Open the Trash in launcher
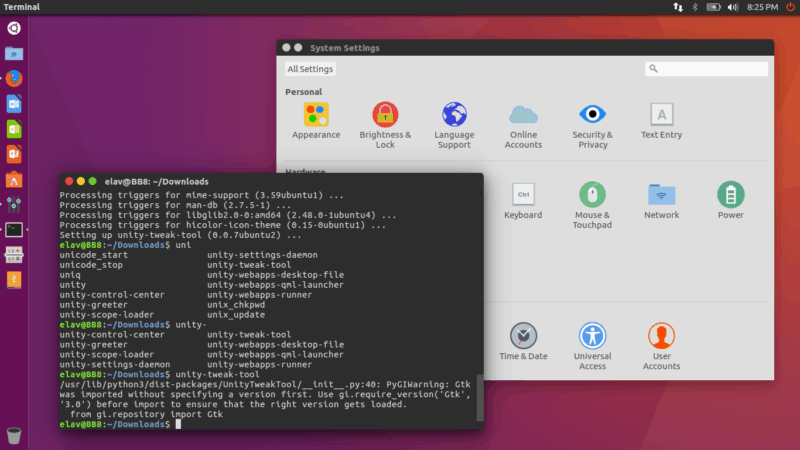 [x=14, y=435]
